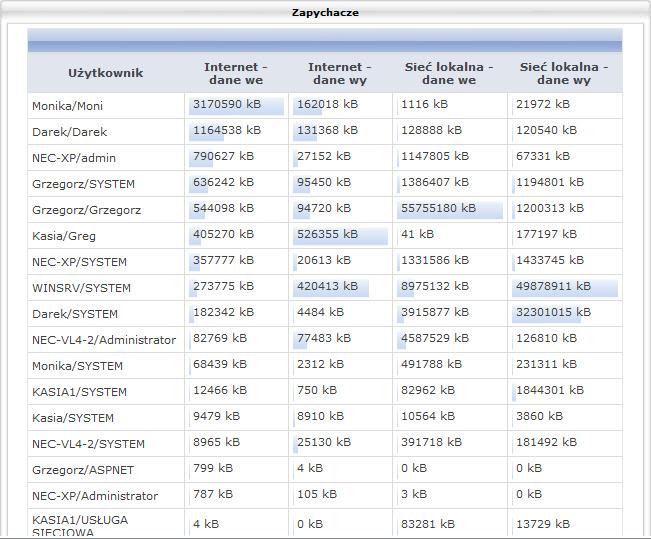Click the 1164538 kB value
Viewport: 651px width, 539px height.
click(227, 130)
